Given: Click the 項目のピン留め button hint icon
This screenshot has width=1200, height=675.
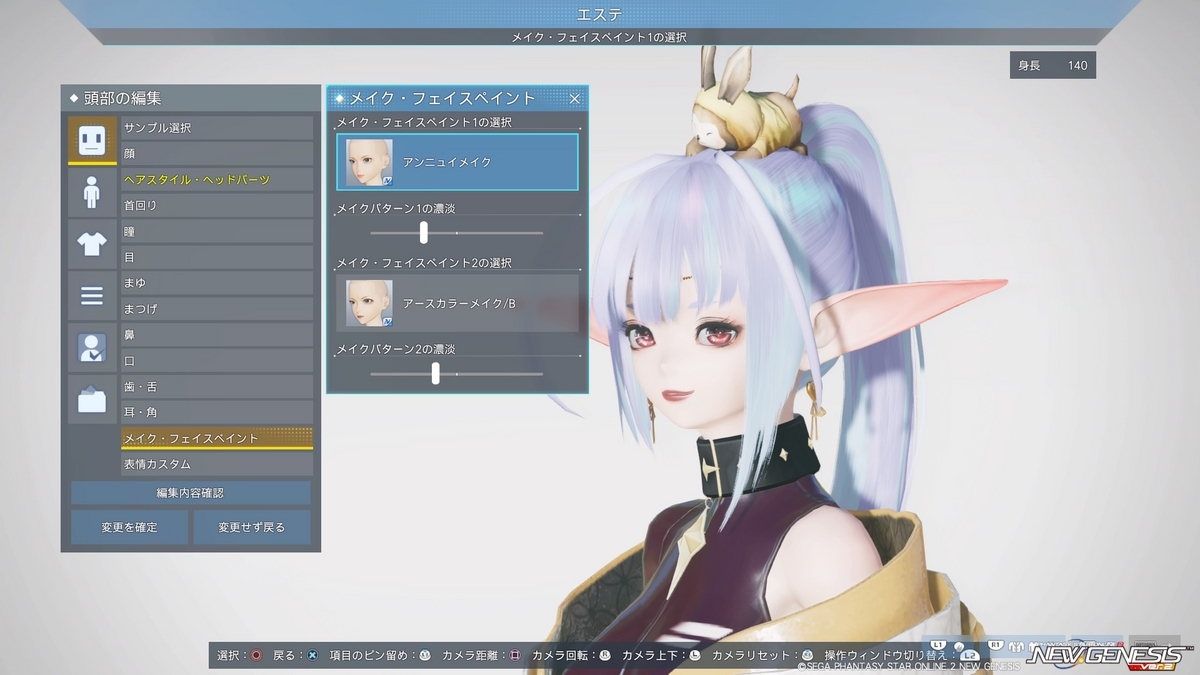Looking at the screenshot, I should coord(425,655).
